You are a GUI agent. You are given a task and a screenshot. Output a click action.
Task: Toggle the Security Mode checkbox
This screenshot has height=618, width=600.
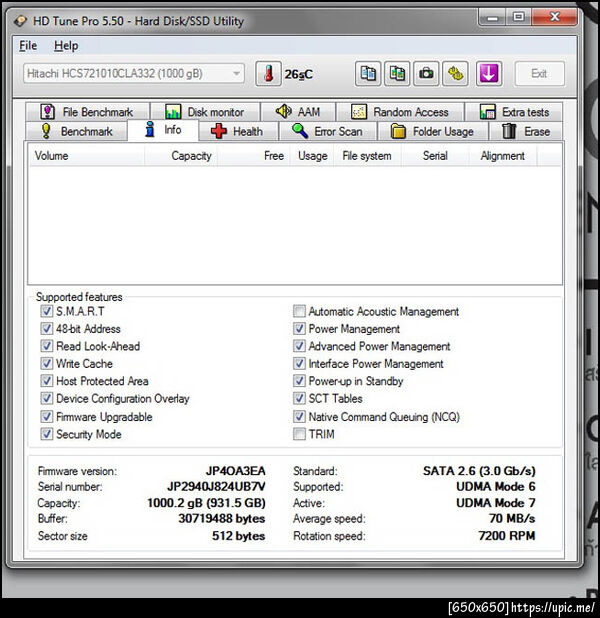[47, 434]
